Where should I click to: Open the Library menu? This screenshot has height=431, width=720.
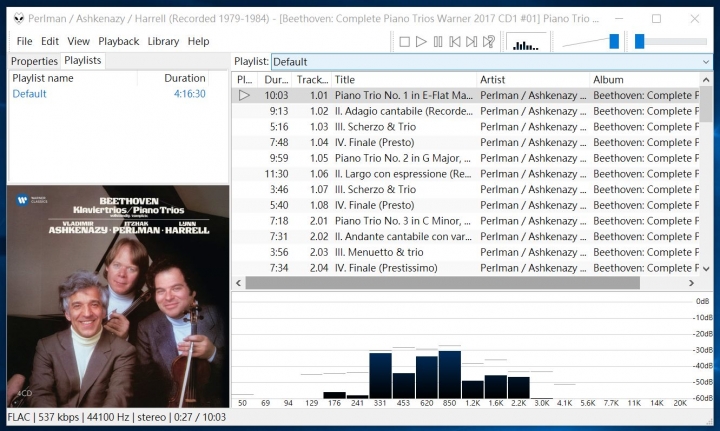click(x=163, y=41)
